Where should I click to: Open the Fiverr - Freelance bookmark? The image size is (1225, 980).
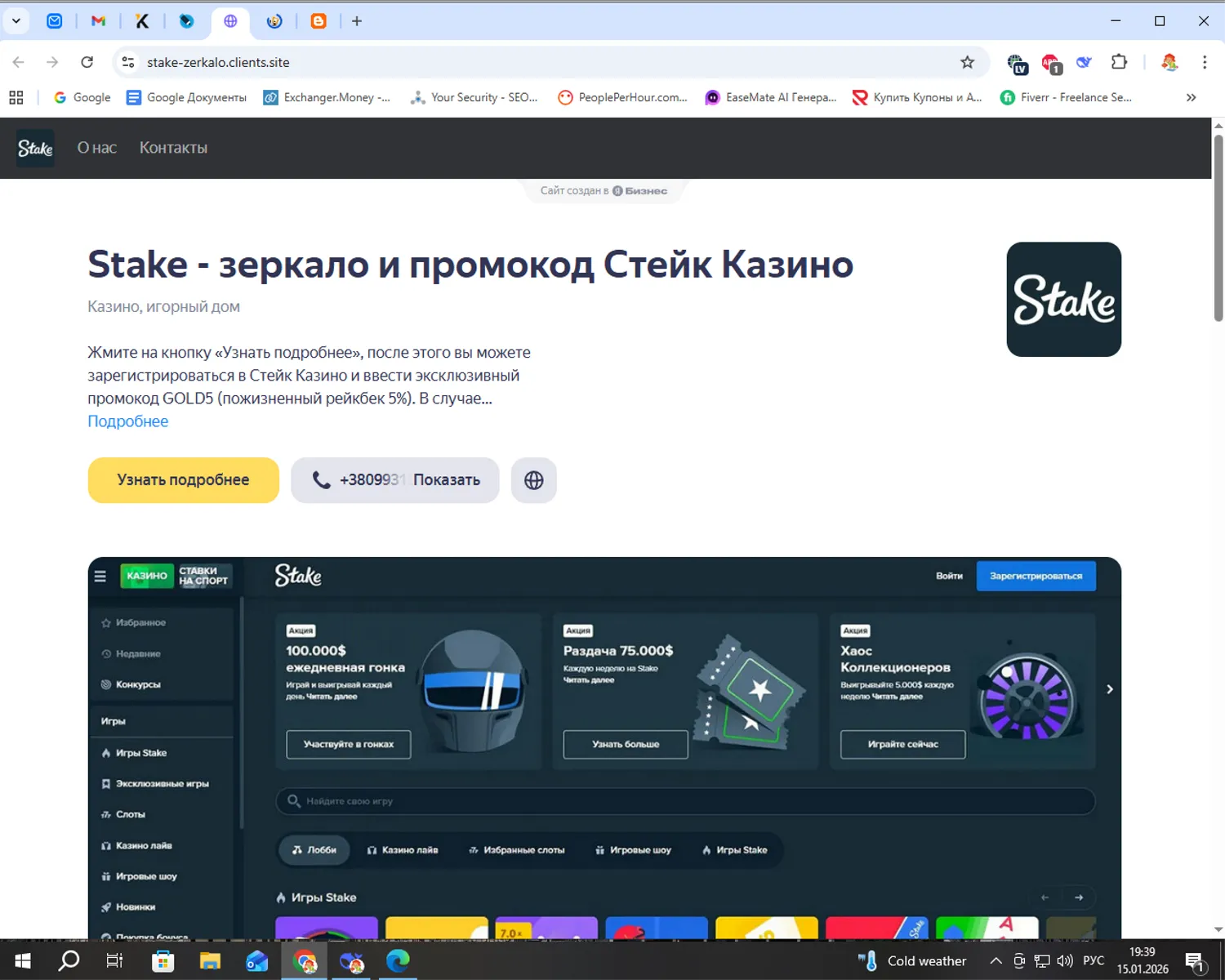click(1067, 98)
